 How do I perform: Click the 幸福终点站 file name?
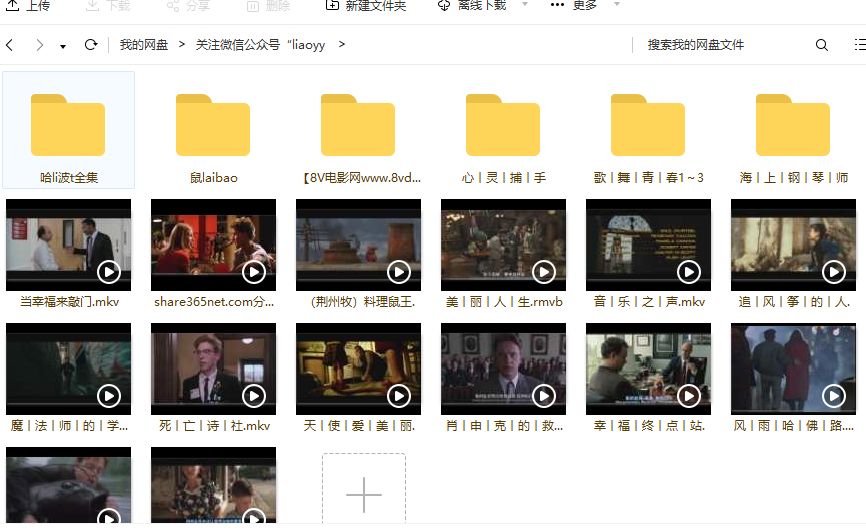[x=649, y=425]
